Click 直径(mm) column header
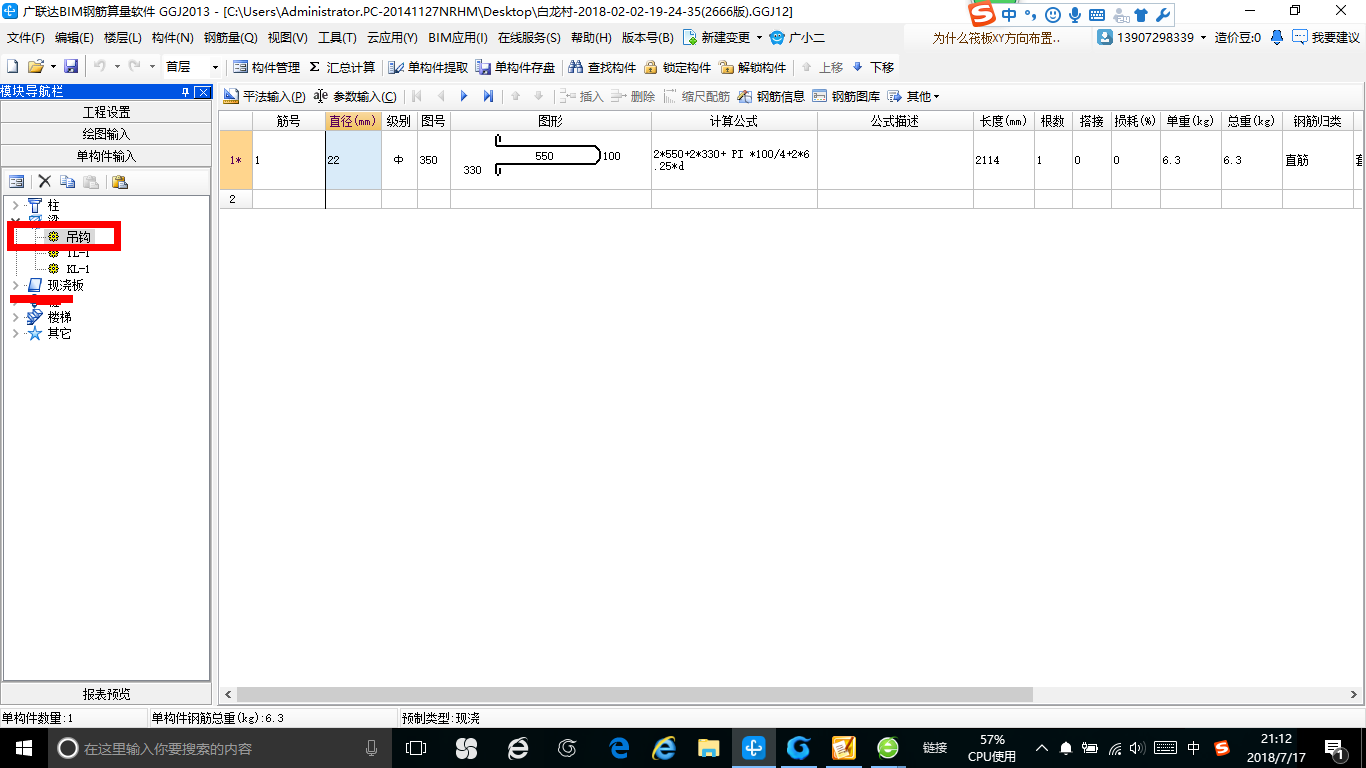1366x768 pixels. click(x=353, y=121)
